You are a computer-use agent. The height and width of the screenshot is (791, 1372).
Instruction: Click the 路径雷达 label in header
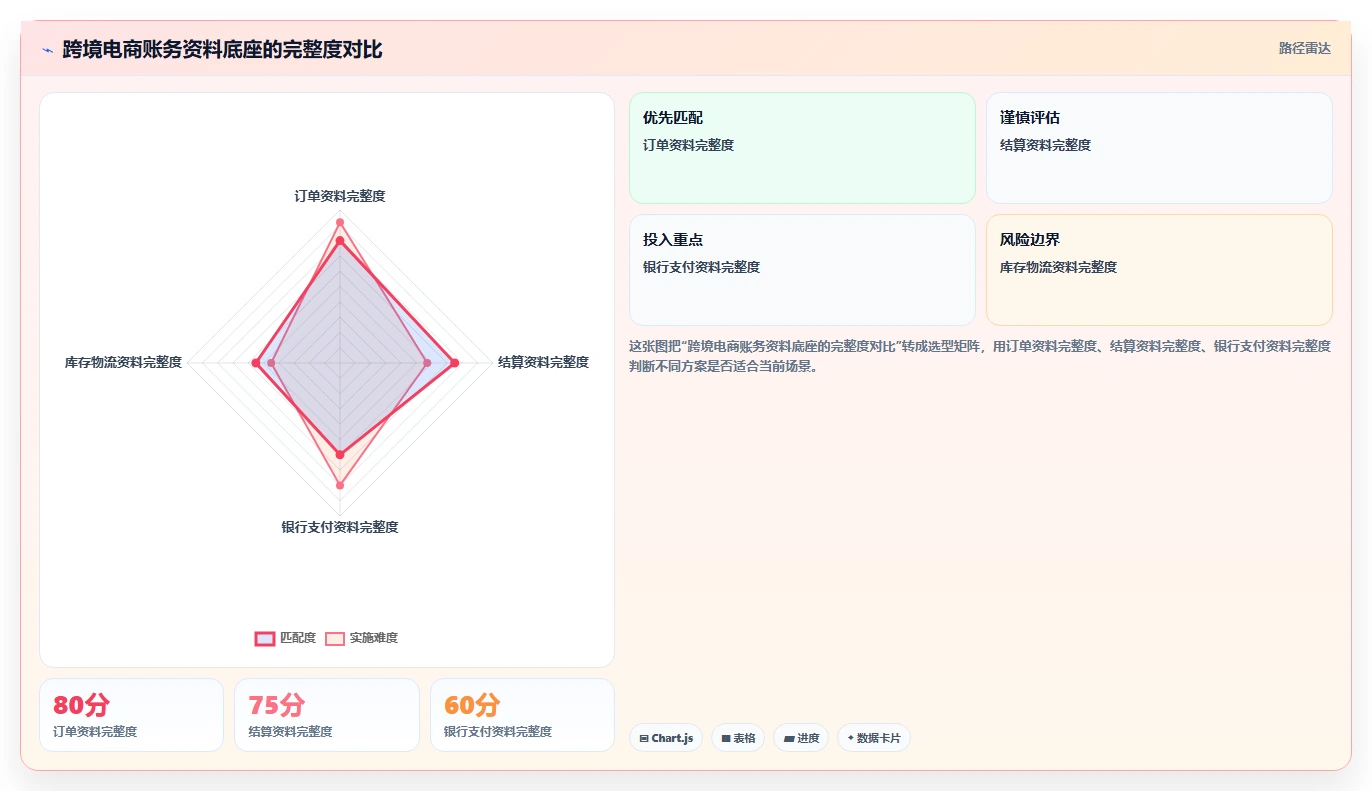coord(1305,48)
